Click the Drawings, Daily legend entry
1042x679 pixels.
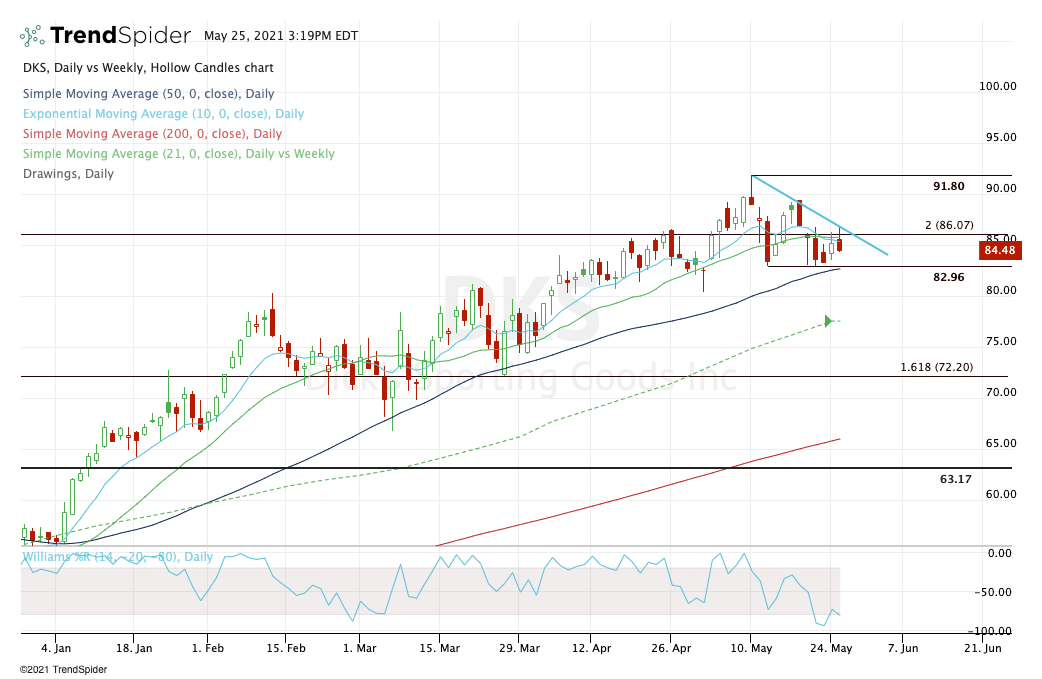coord(68,173)
